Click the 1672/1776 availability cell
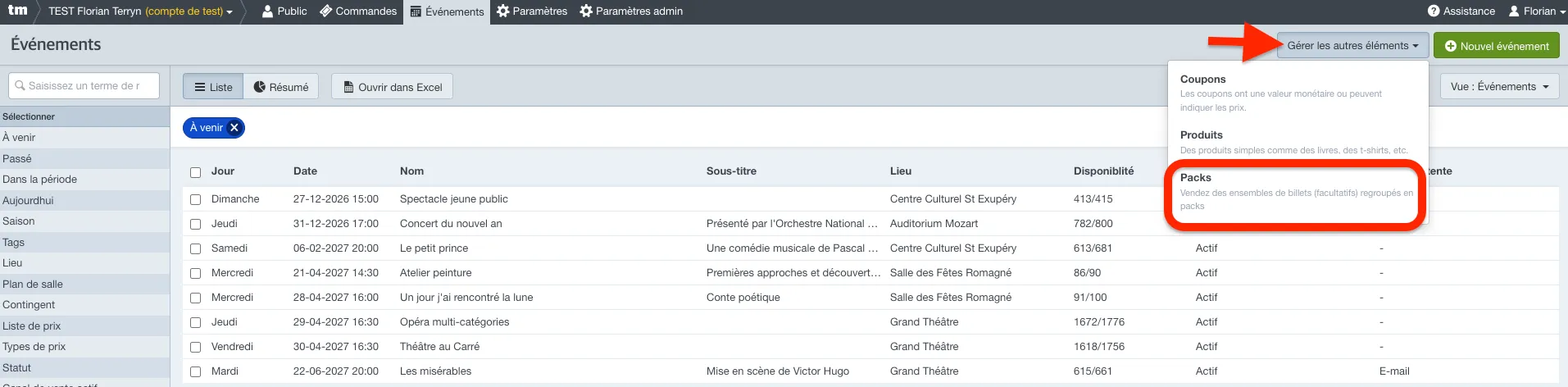This screenshot has width=1568, height=387. click(1099, 322)
